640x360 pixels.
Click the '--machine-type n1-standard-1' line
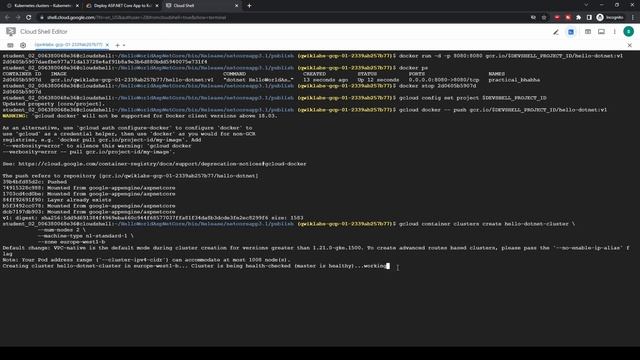pyautogui.click(x=85, y=236)
